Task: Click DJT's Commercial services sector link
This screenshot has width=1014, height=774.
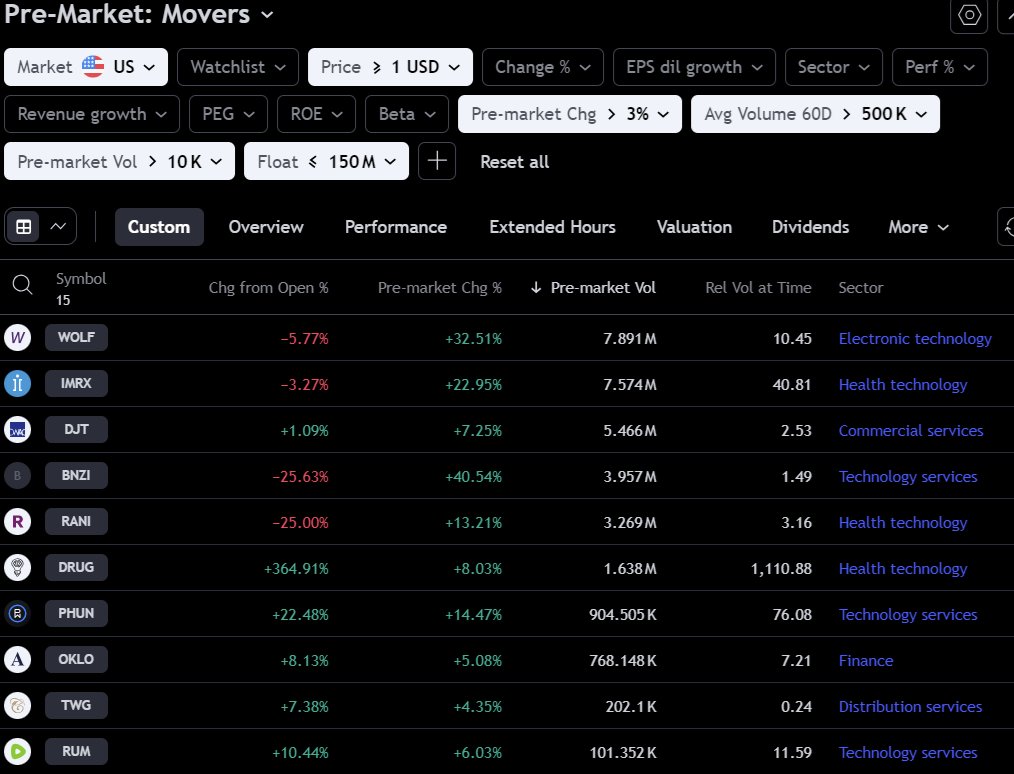Action: [x=911, y=430]
